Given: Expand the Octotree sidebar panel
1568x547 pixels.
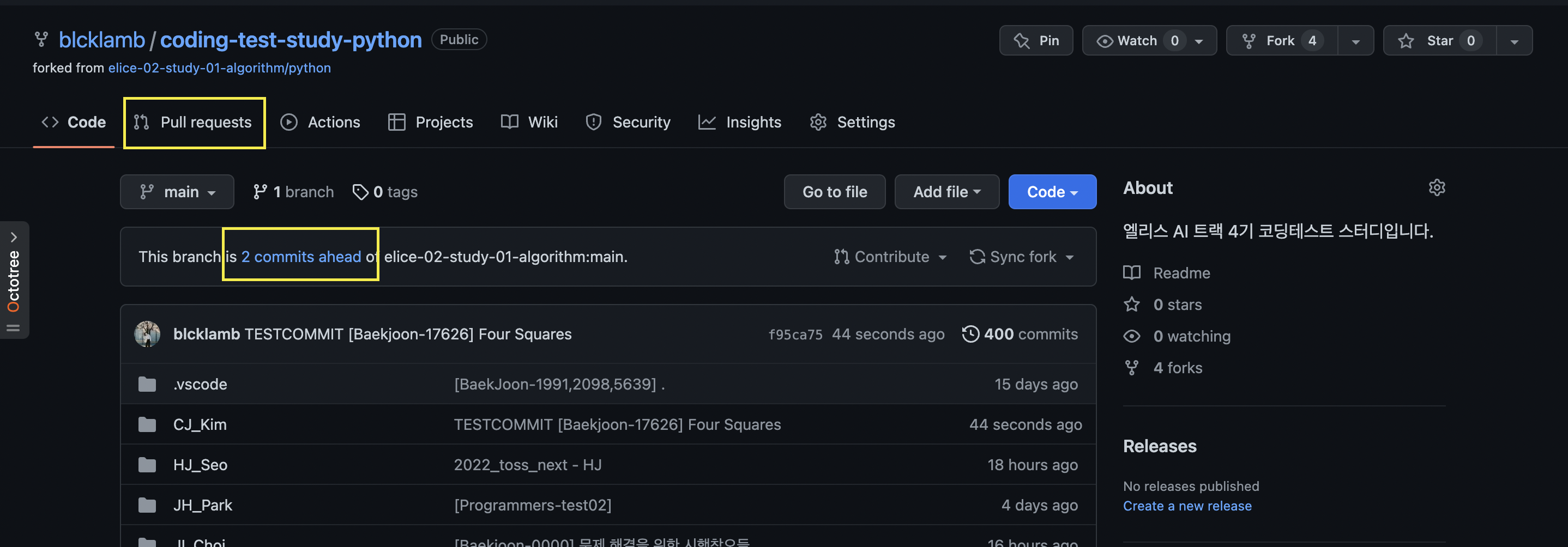Looking at the screenshot, I should (14, 238).
